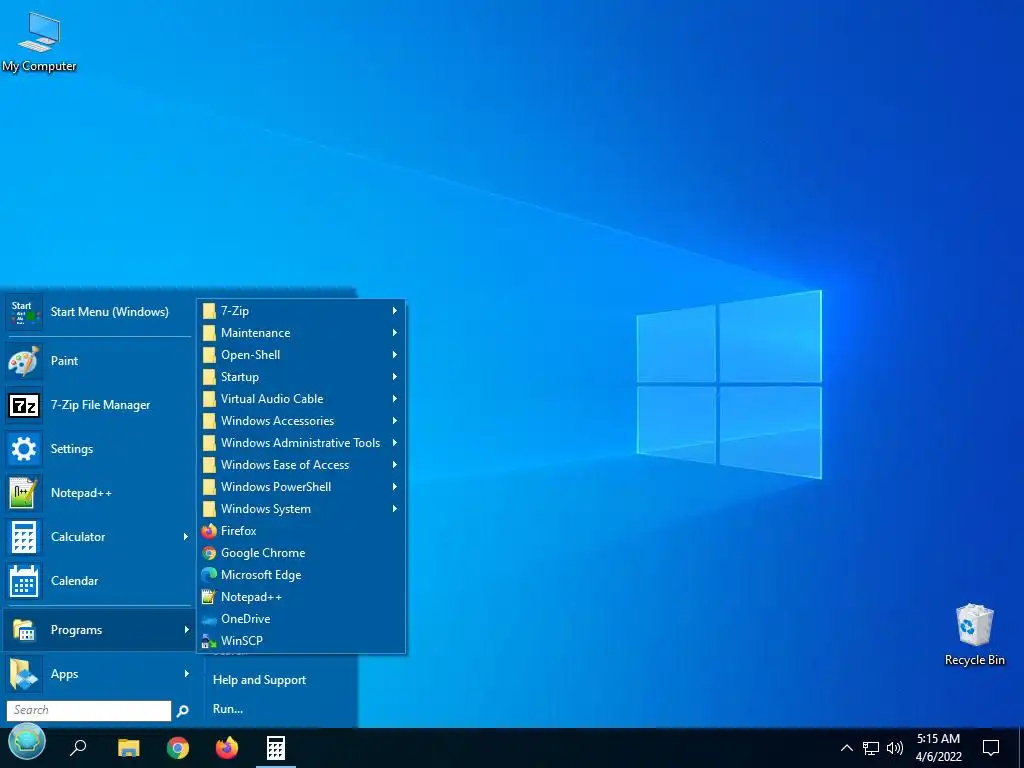Click the Start Menu (Windows) label
This screenshot has height=768, width=1024.
click(110, 312)
